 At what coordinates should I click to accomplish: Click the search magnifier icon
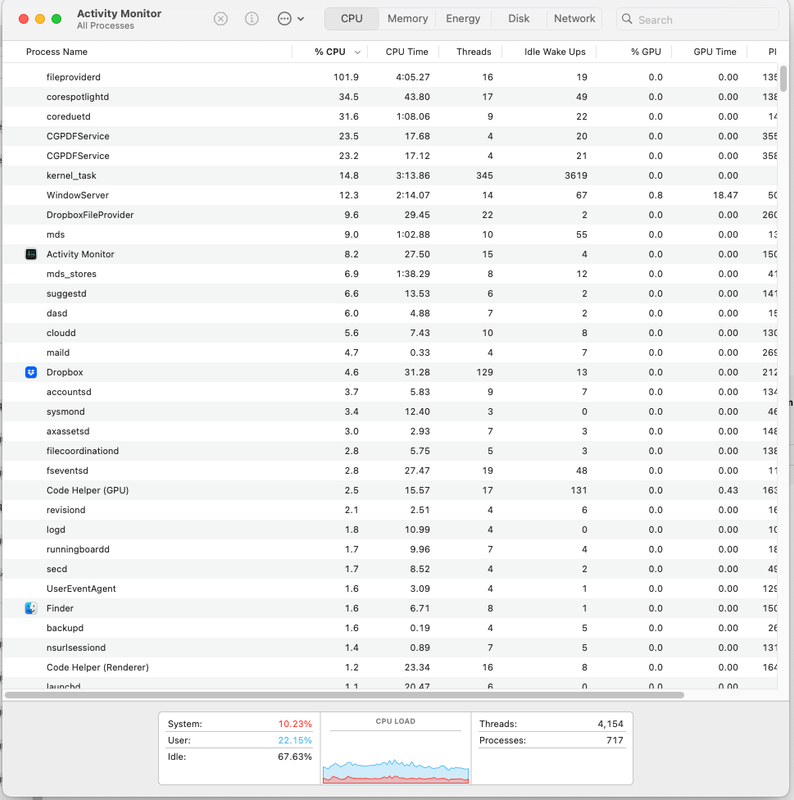pos(627,19)
